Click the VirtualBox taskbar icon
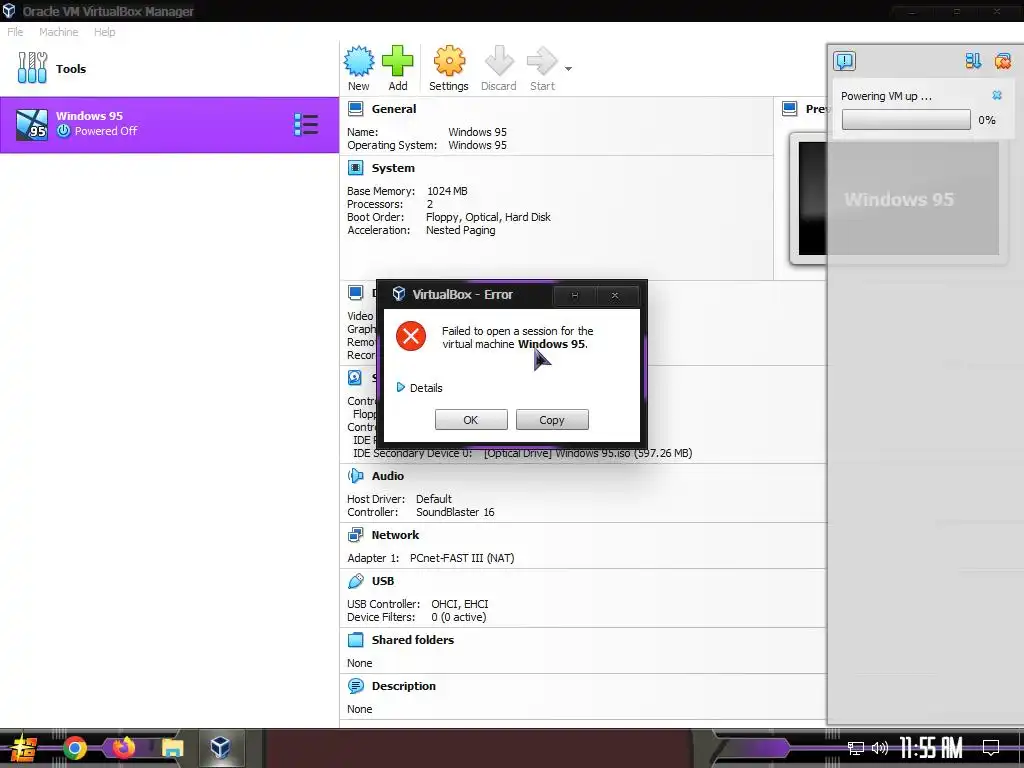 (220, 748)
